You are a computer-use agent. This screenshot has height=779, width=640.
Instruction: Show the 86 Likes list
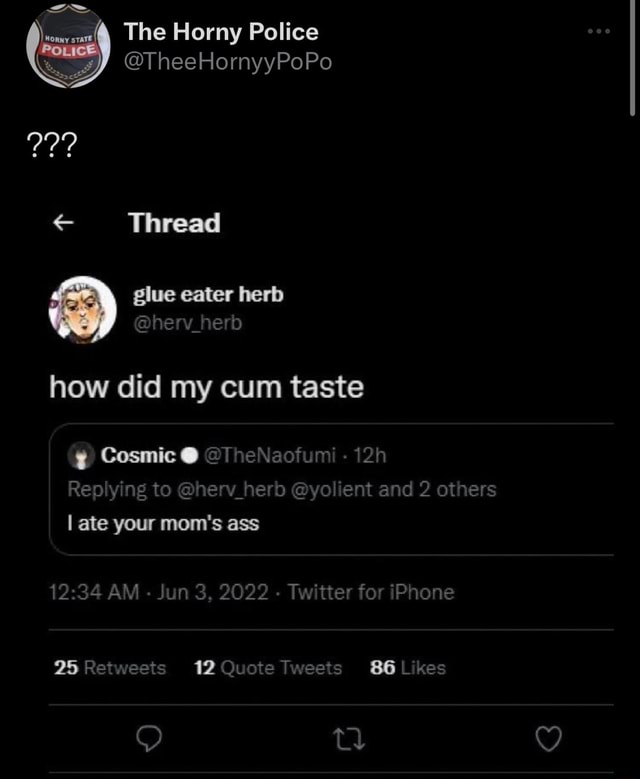[x=408, y=668]
